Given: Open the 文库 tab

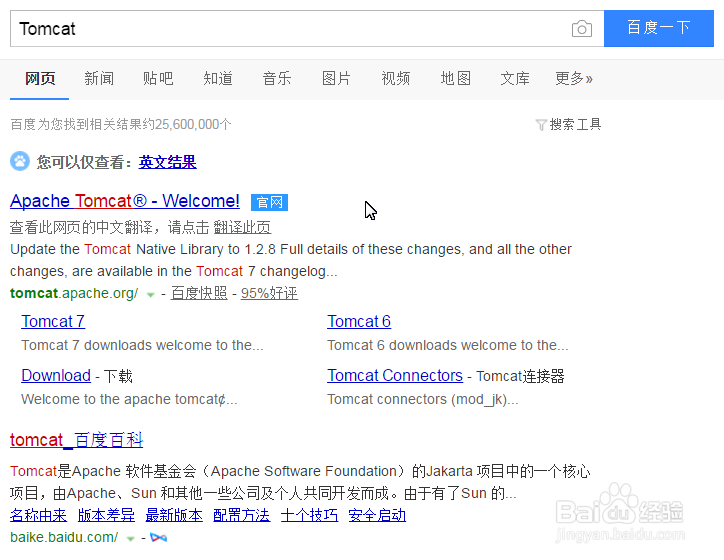Looking at the screenshot, I should point(515,78).
